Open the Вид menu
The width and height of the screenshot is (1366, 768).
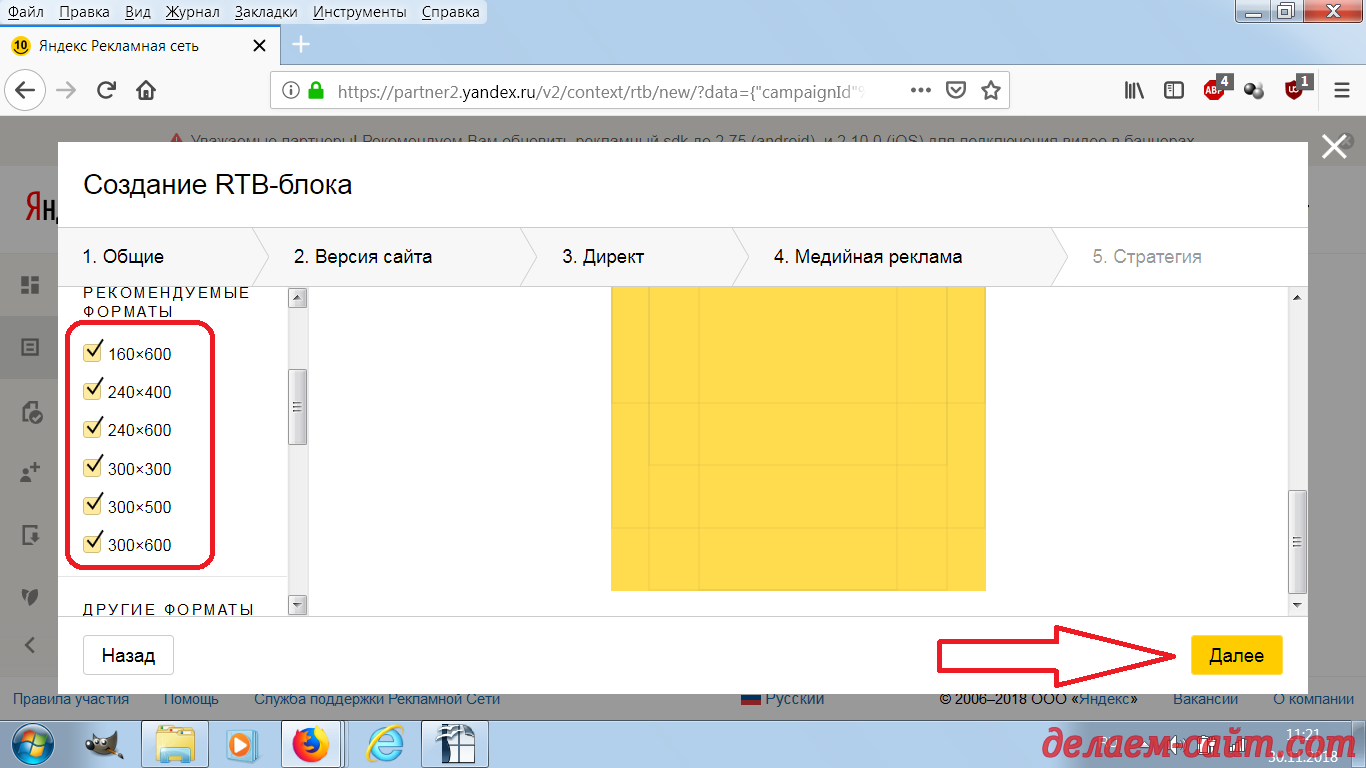[139, 12]
